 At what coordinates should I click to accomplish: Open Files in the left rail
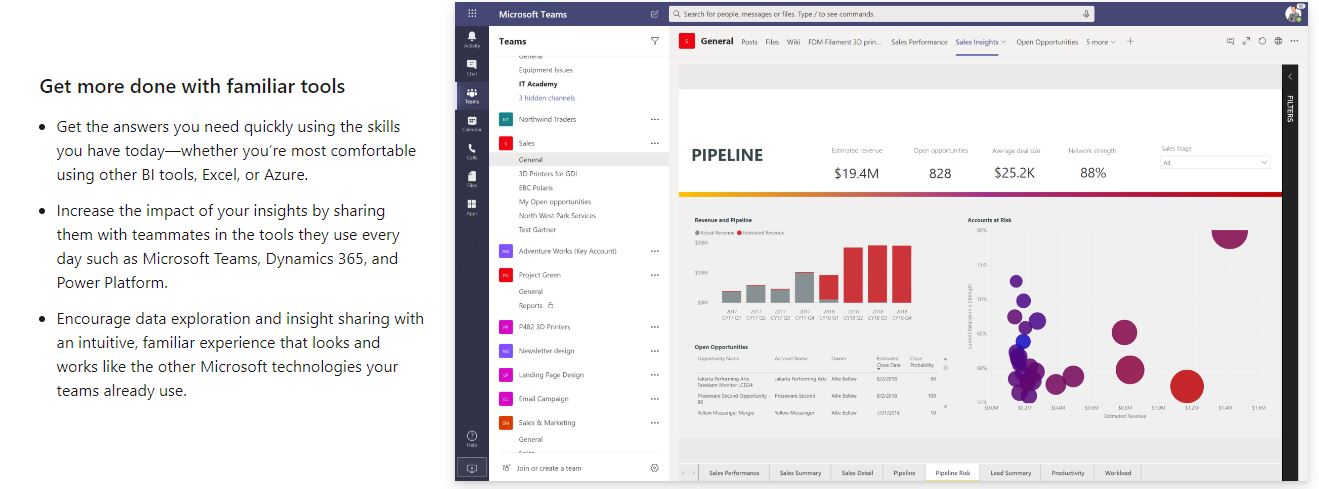pos(472,179)
